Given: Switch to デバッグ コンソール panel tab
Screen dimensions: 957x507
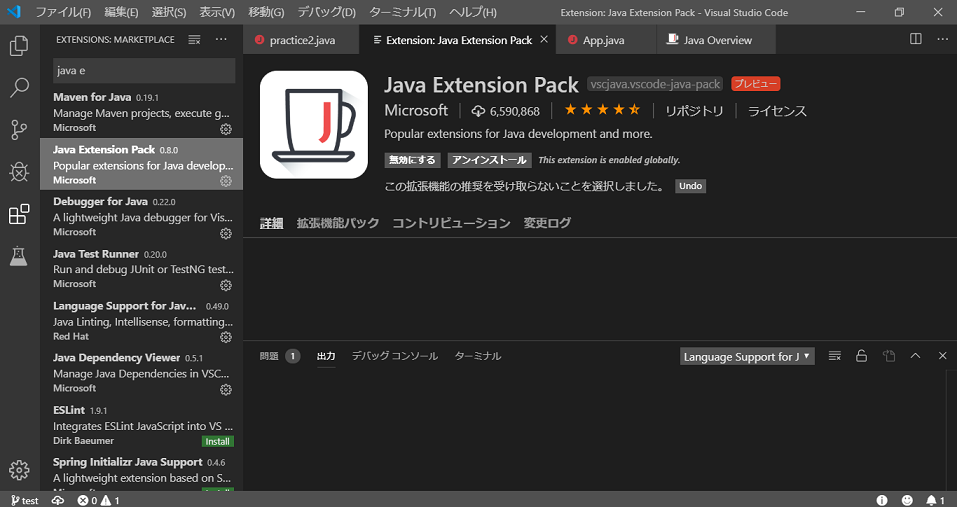Looking at the screenshot, I should pyautogui.click(x=394, y=356).
